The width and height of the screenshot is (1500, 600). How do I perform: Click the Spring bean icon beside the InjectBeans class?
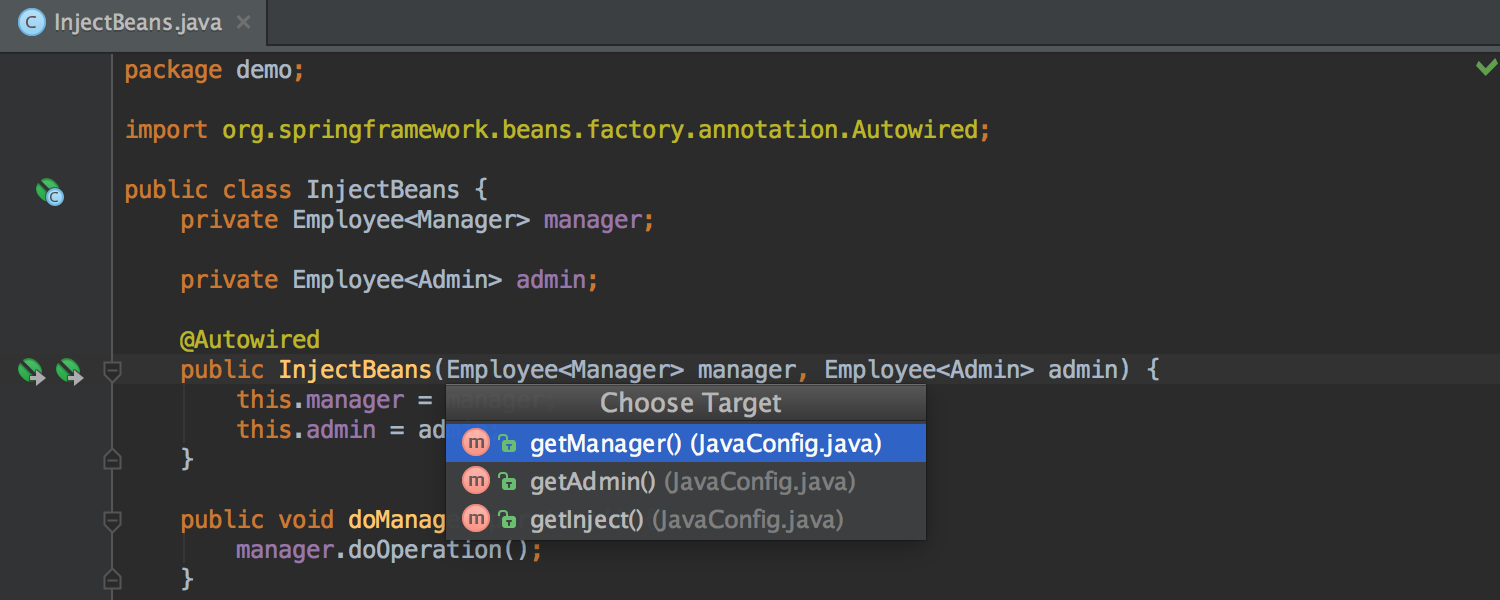(50, 191)
